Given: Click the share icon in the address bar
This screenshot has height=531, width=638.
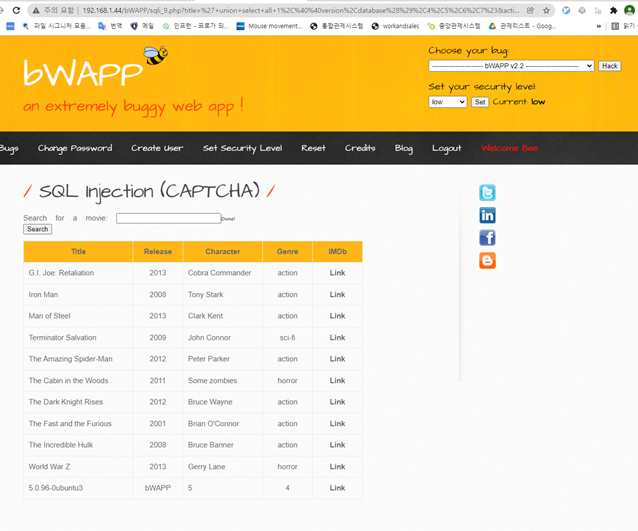Looking at the screenshot, I should click(530, 11).
